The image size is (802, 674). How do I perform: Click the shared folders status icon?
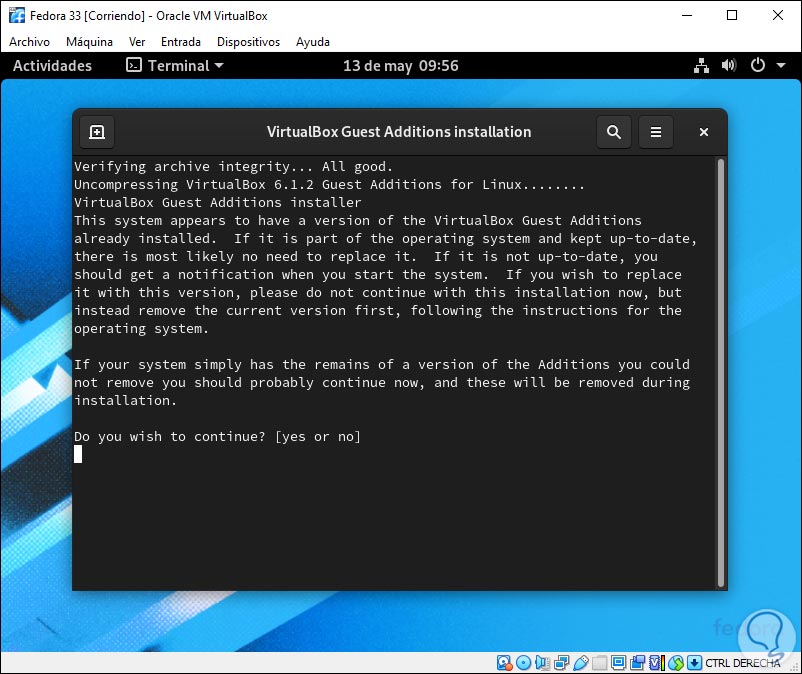click(x=599, y=663)
